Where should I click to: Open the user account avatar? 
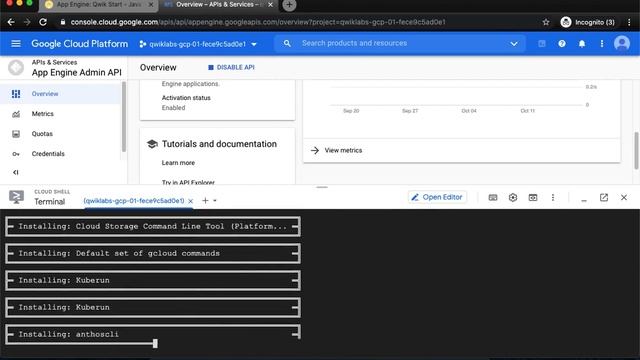[x=622, y=43]
